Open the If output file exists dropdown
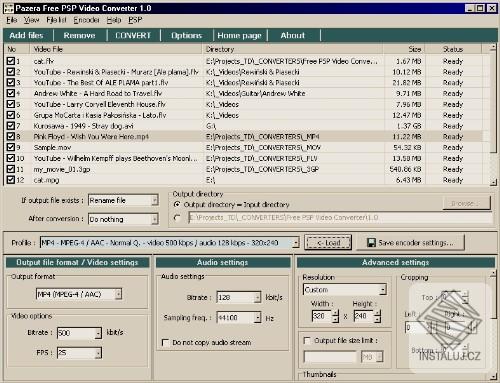This screenshot has height=383, width=500. coord(155,200)
